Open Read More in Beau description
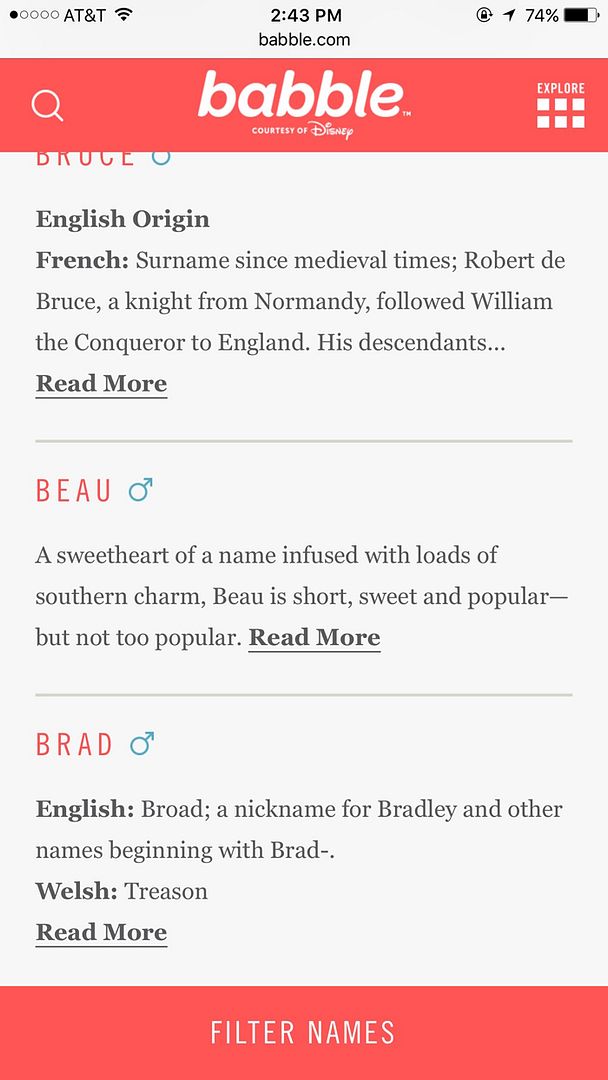 click(314, 638)
